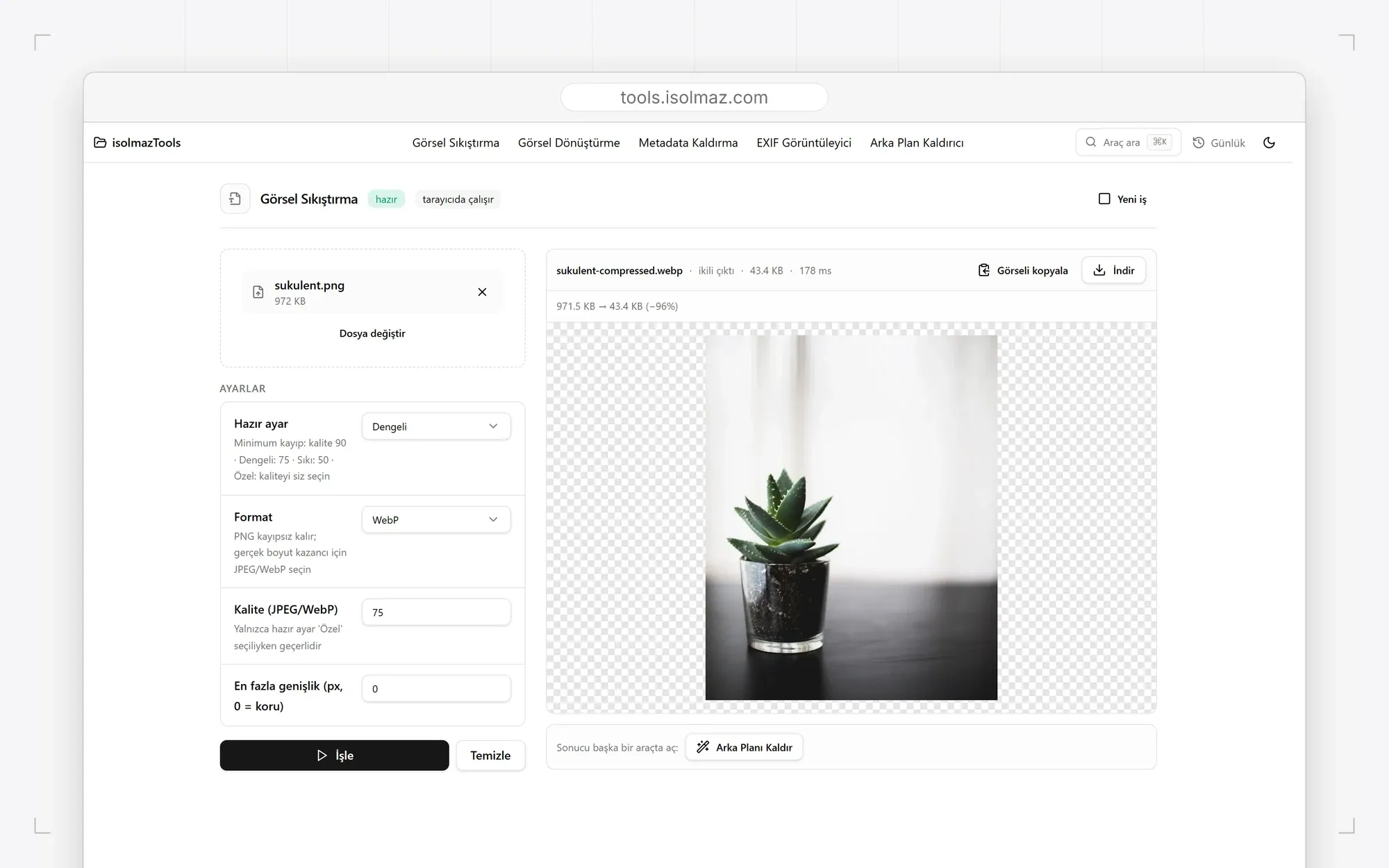The height and width of the screenshot is (868, 1389).
Task: Click the ⌘K shortcut badge
Action: click(x=1160, y=142)
